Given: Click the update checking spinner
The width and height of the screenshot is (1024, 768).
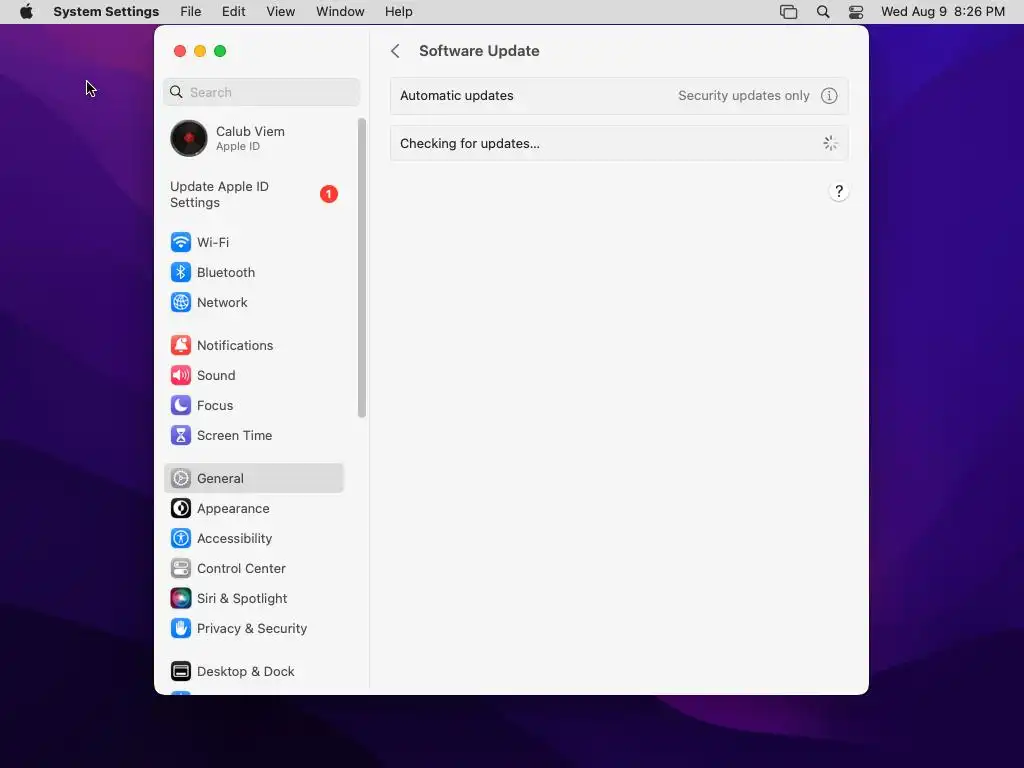Looking at the screenshot, I should 830,144.
